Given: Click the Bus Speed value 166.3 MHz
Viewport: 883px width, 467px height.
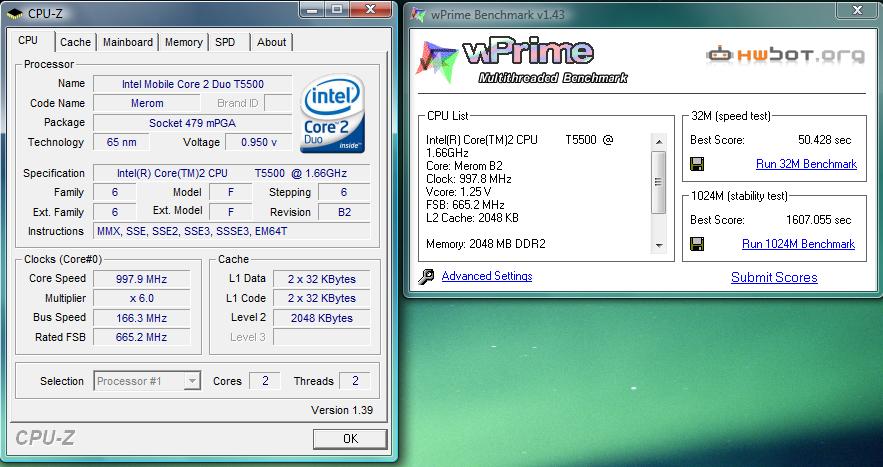Looking at the screenshot, I should click(x=141, y=318).
